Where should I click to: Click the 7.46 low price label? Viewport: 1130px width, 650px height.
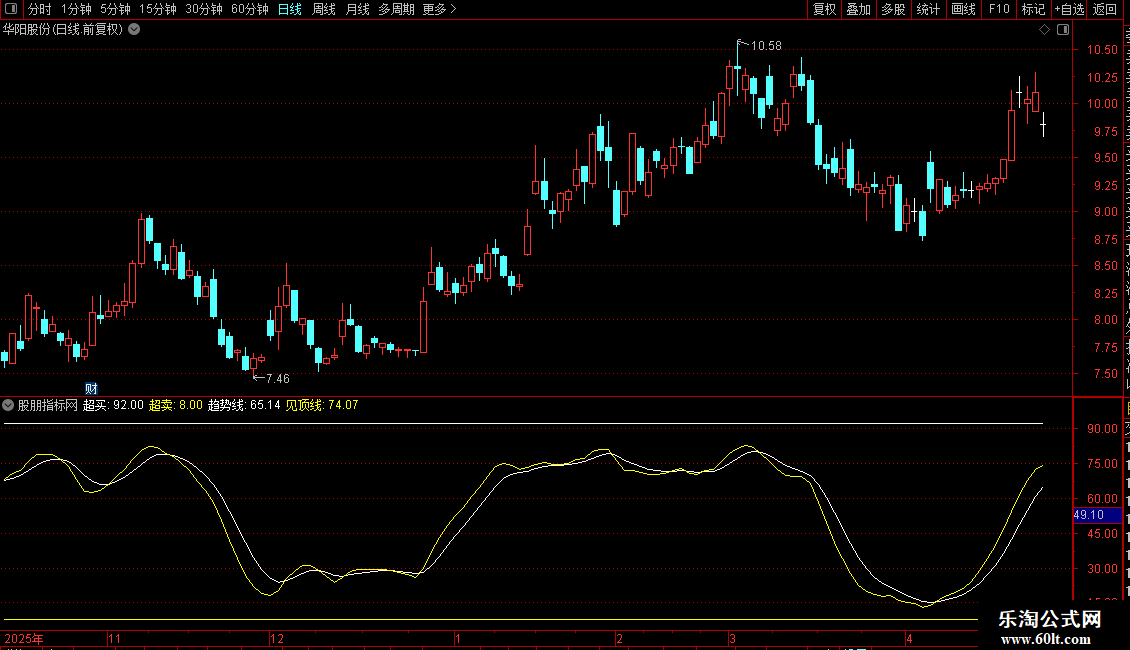pos(277,378)
